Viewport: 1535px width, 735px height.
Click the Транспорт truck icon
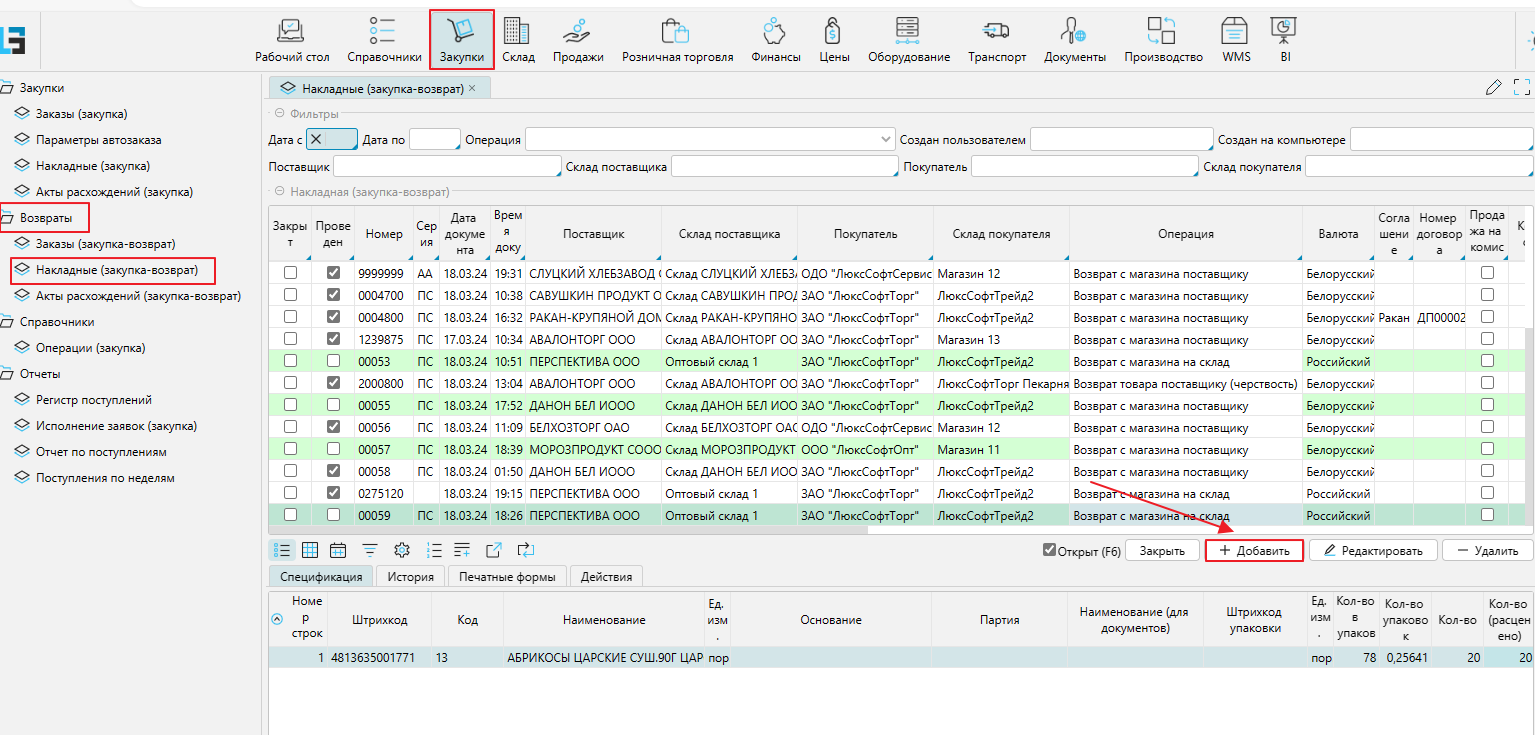click(996, 40)
